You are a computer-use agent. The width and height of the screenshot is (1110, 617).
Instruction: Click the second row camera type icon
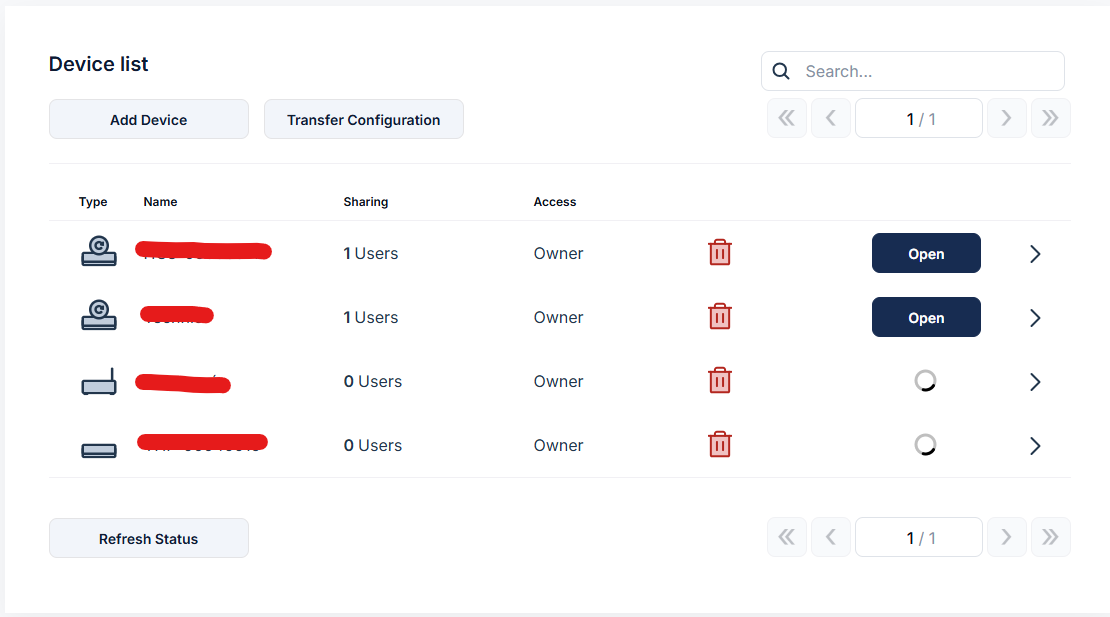click(x=99, y=315)
